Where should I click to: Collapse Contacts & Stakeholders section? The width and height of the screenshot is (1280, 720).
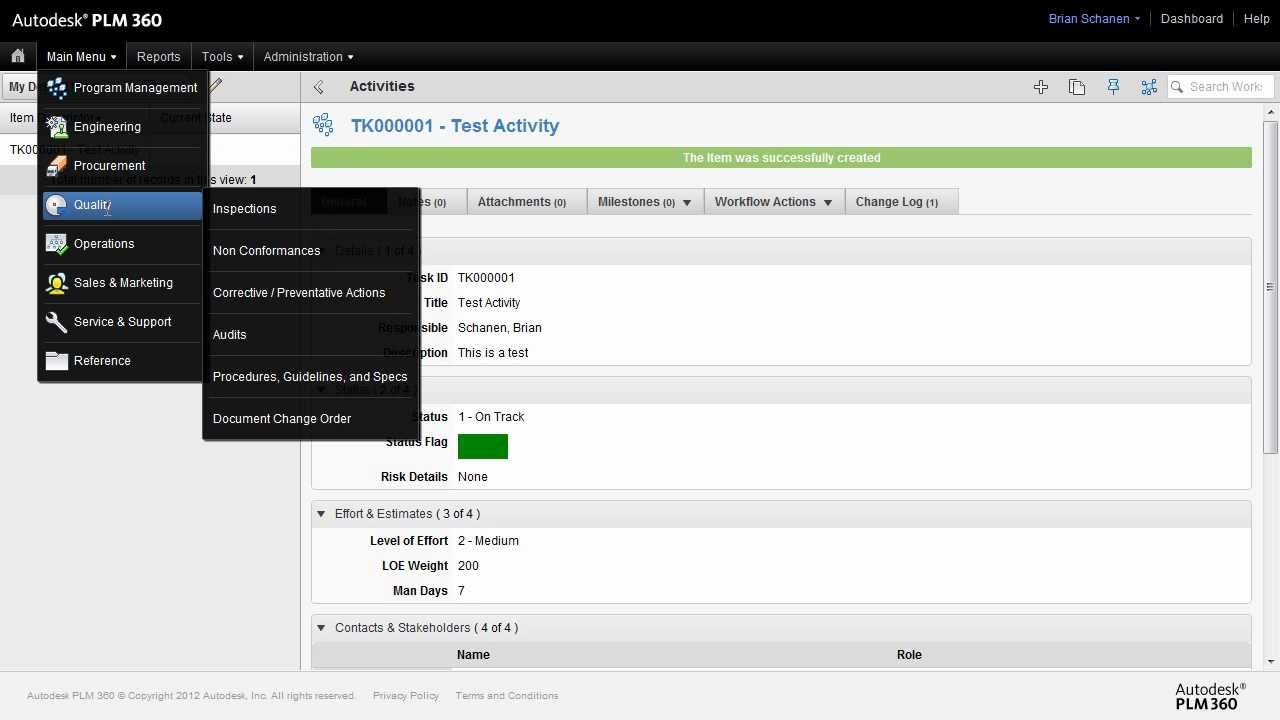(321, 628)
